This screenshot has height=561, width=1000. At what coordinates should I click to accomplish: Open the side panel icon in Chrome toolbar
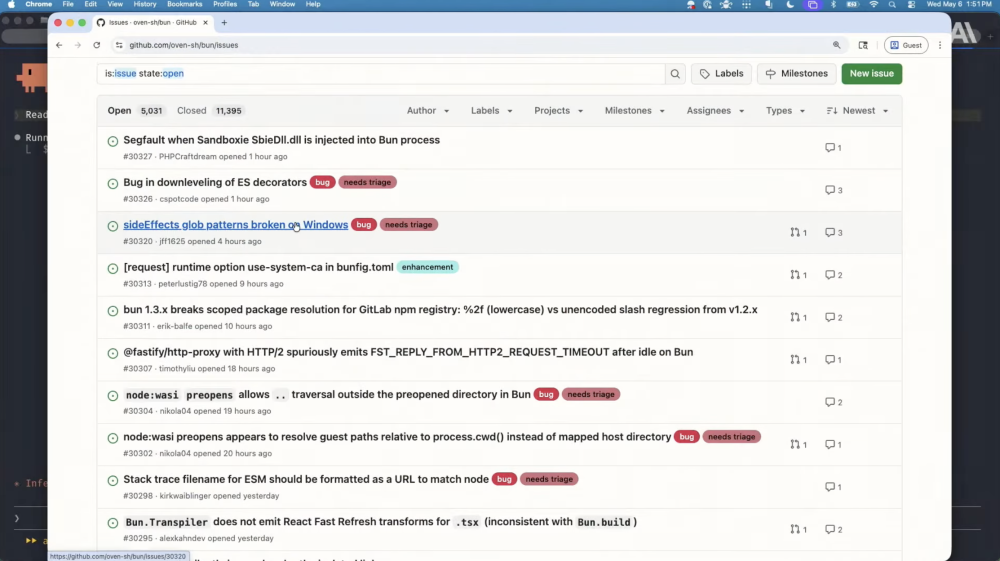coord(863,45)
